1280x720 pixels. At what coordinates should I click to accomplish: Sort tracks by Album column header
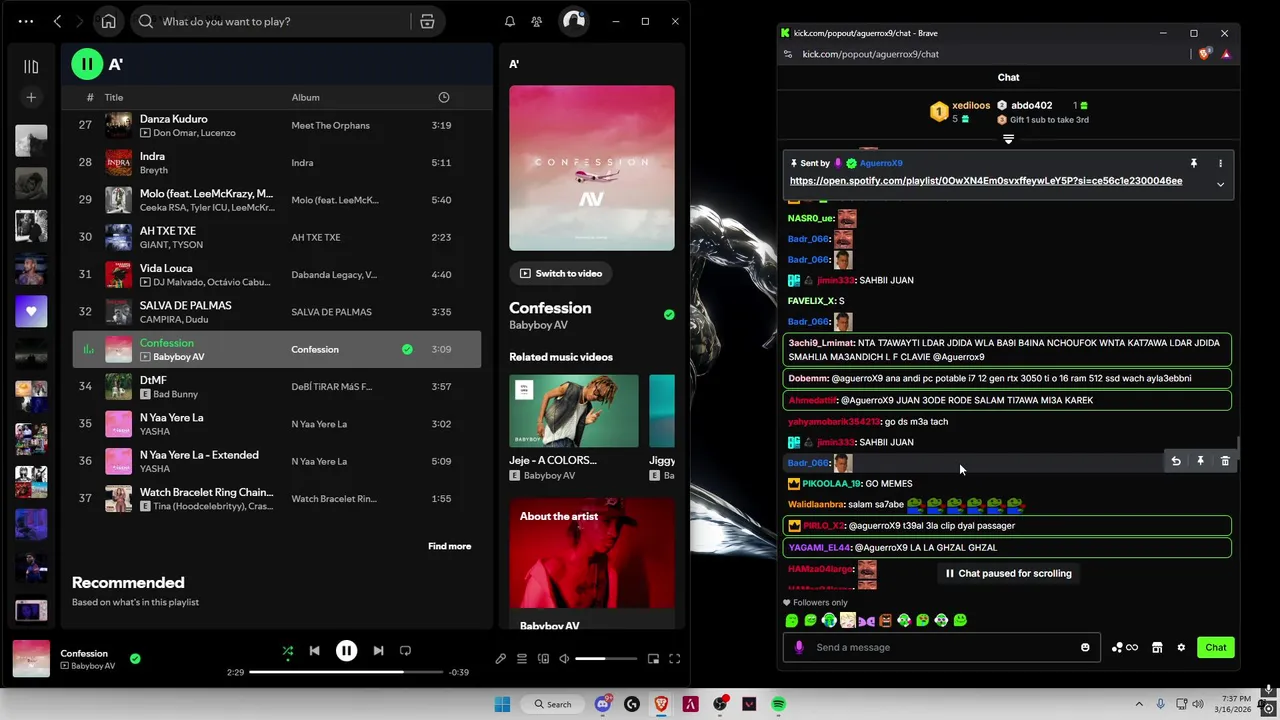(x=305, y=97)
